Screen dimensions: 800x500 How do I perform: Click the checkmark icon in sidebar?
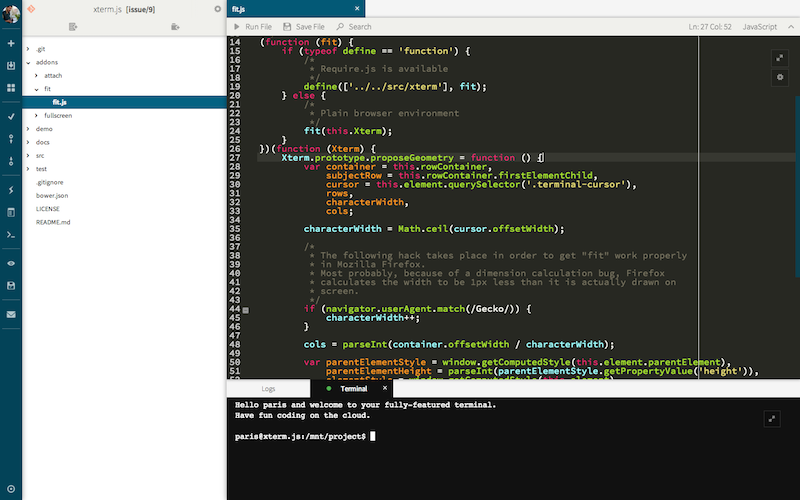click(11, 117)
